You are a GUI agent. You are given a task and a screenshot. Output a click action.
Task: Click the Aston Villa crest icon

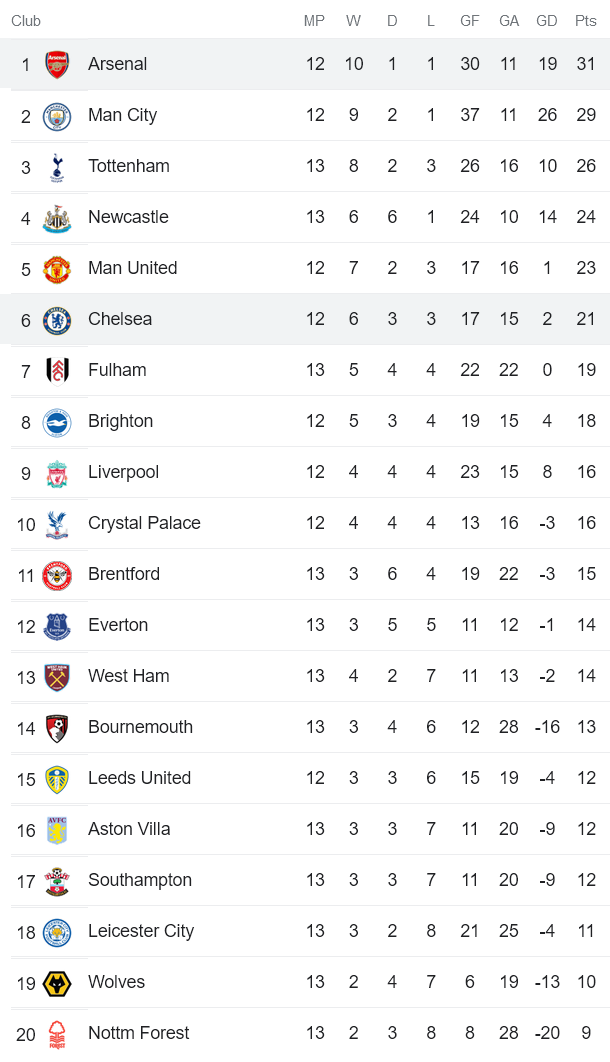point(57,830)
